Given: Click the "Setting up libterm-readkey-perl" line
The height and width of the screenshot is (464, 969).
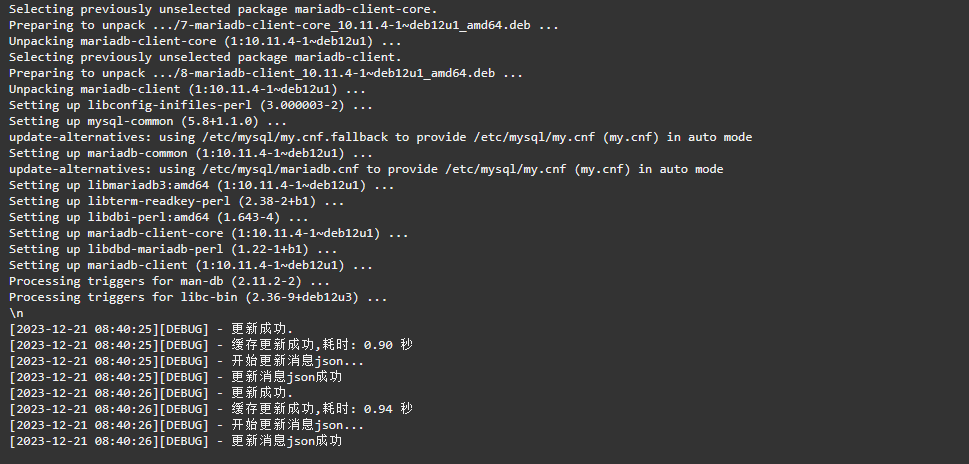Looking at the screenshot, I should coord(177,201).
